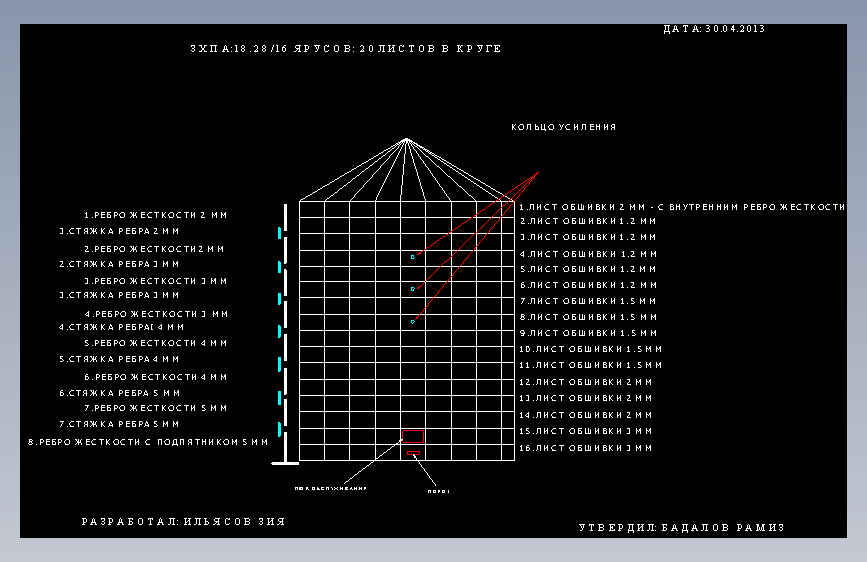Click the cyan tie marker beside 'СТЯЖКА РЕБРА 2 ММ'

pyautogui.click(x=279, y=233)
